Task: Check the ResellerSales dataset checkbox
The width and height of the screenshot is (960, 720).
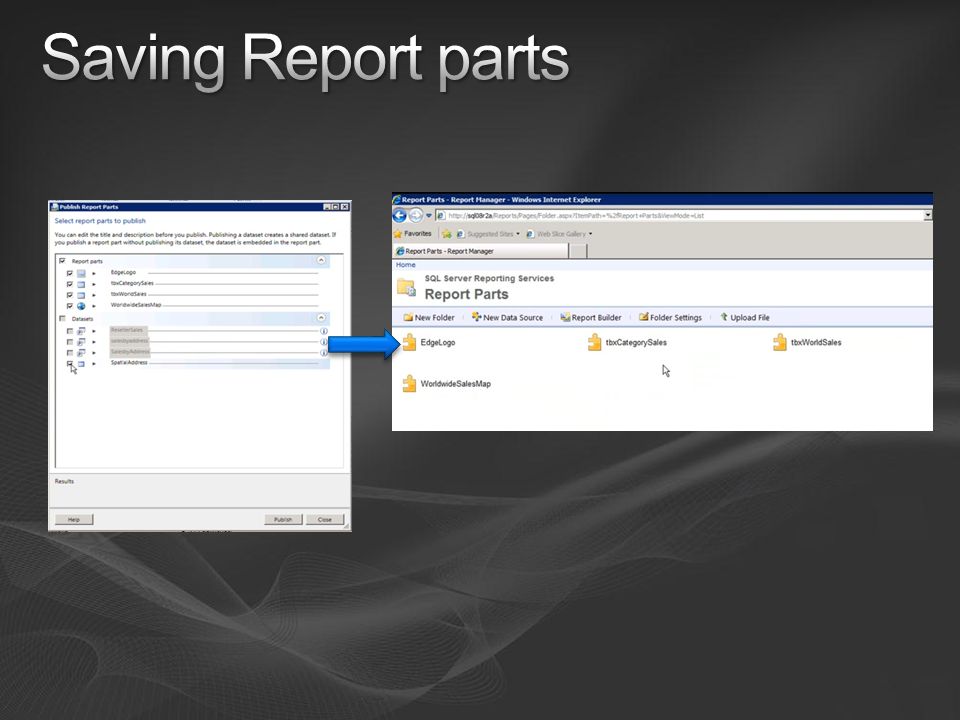Action: point(70,331)
